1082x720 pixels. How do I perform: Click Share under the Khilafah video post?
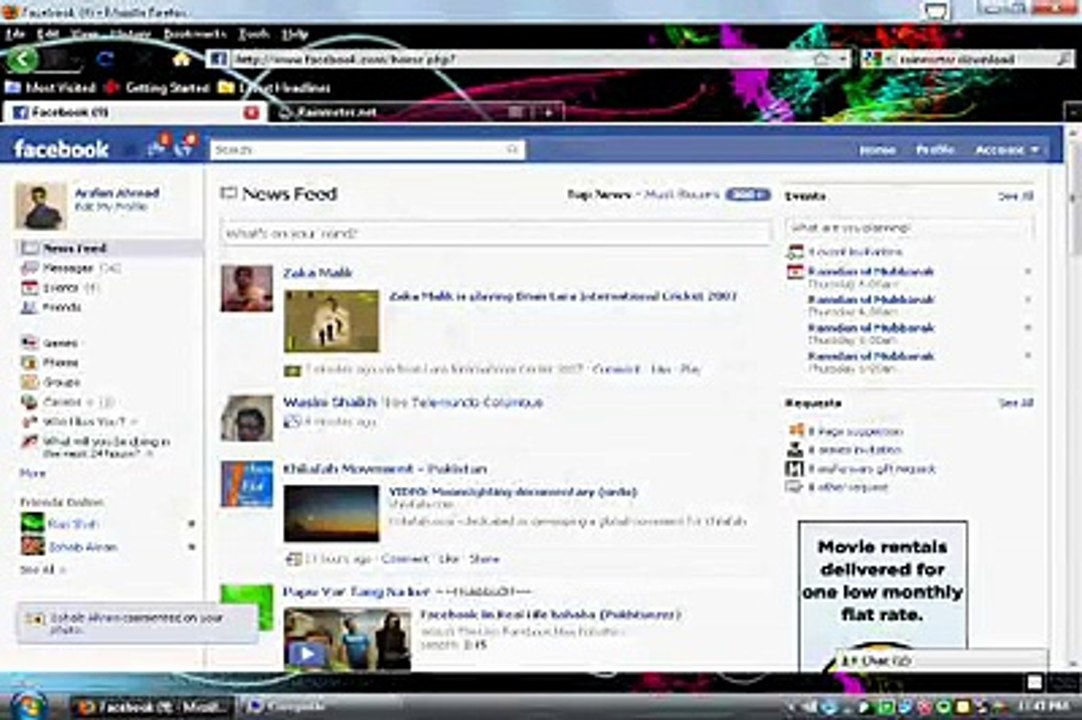point(484,558)
